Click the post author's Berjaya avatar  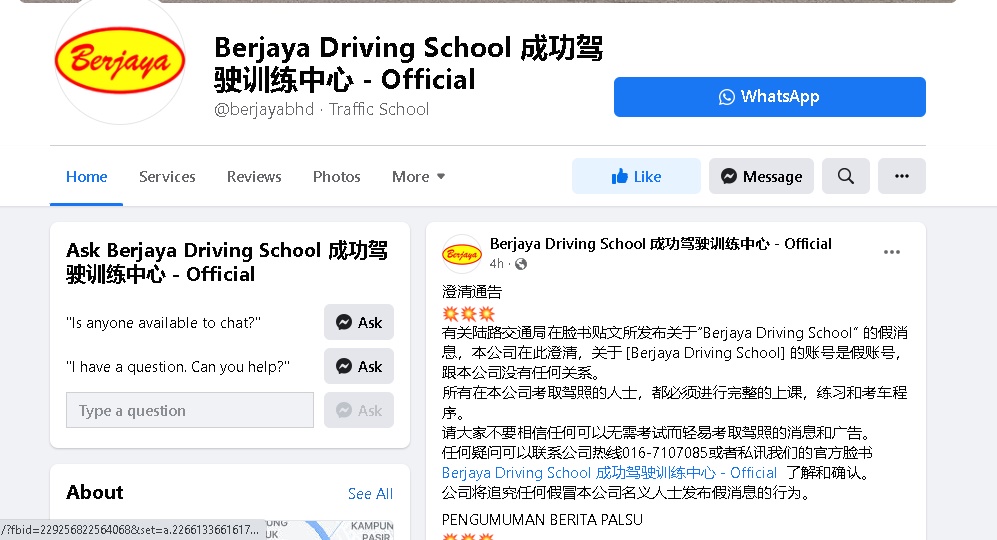[462, 254]
